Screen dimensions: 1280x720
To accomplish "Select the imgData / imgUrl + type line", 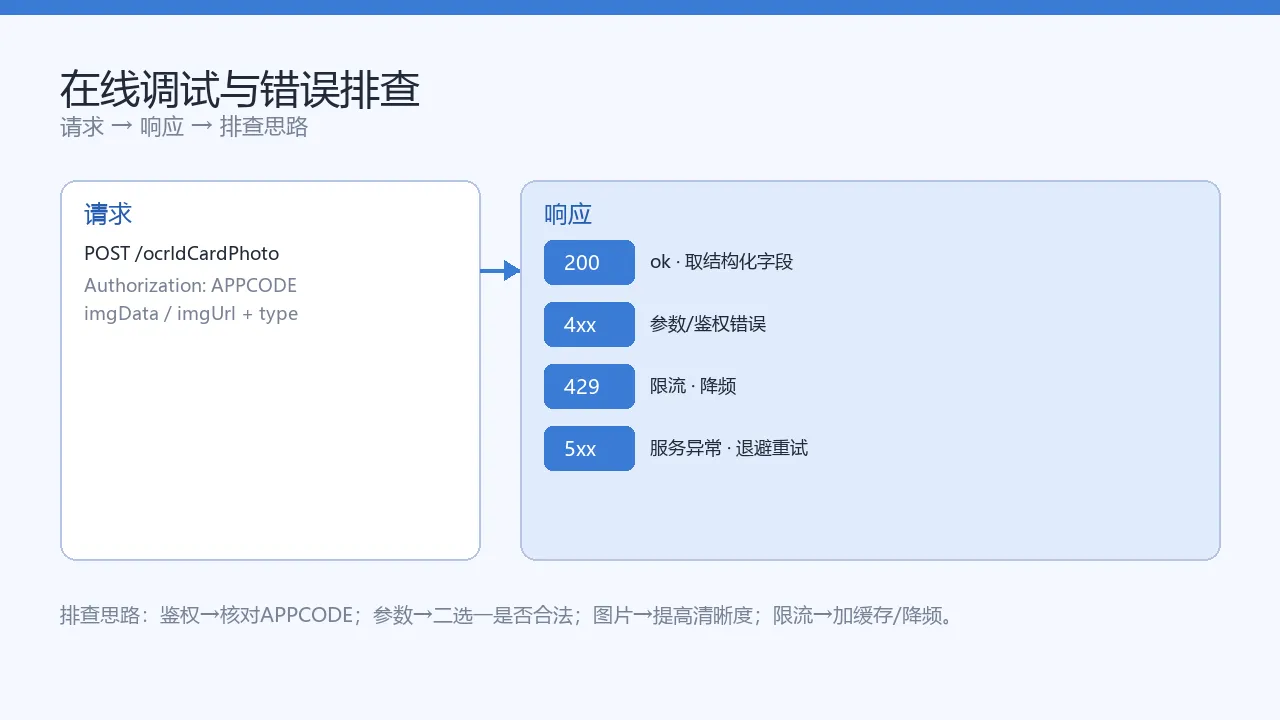I will 191,313.
